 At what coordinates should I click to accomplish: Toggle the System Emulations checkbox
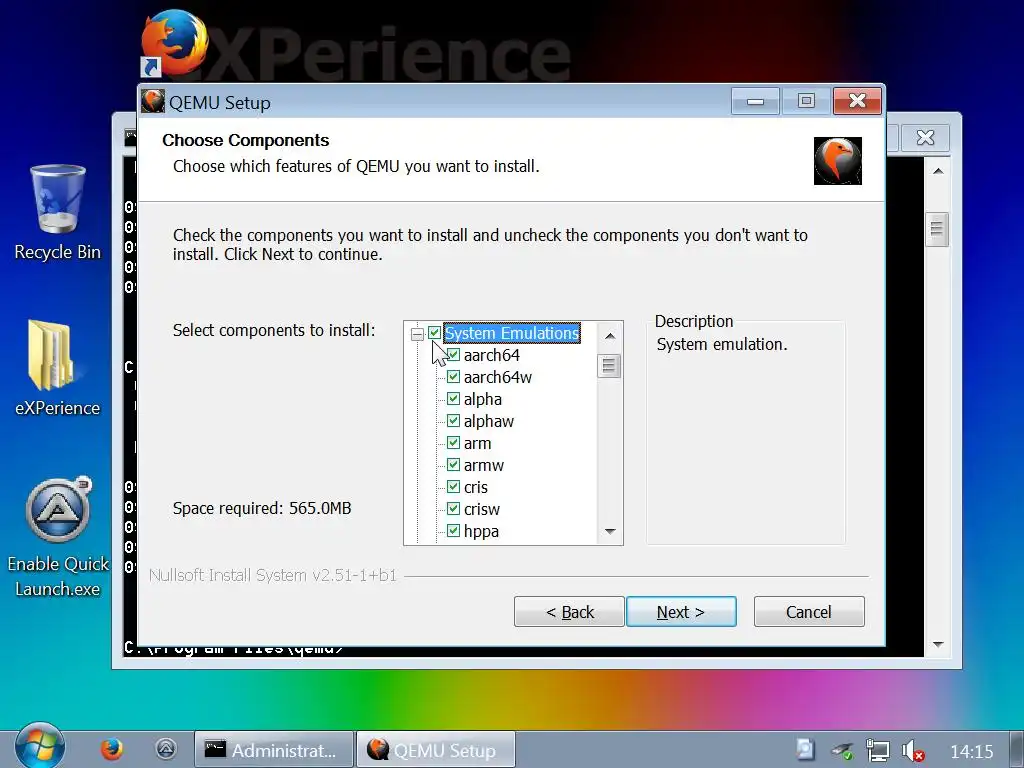click(x=434, y=333)
